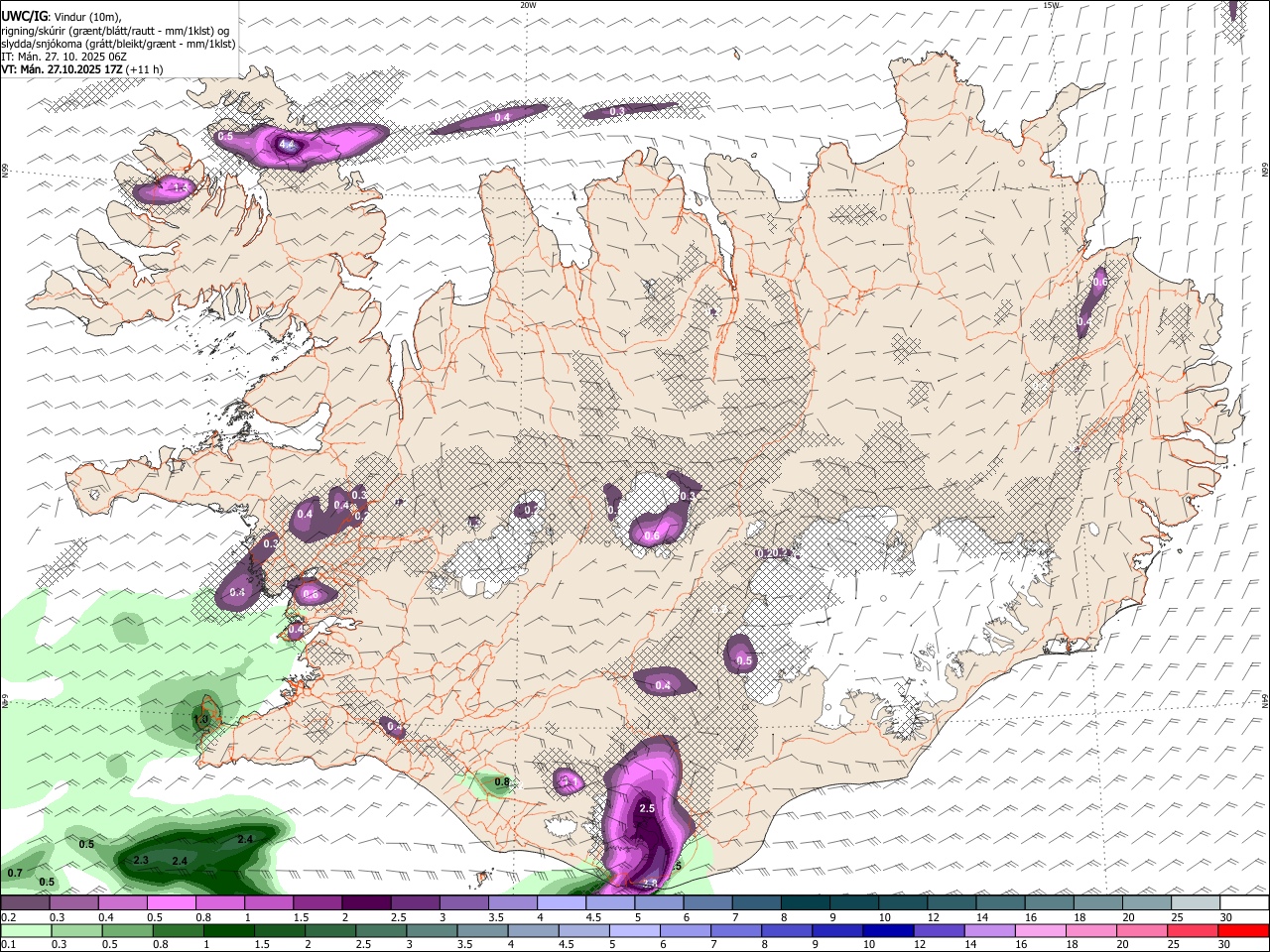Viewport: 1270px width, 952px height.
Task: Click the 'VT: Mán. 27.10.2025 17Z (+11 h)' line
Action: pos(81,69)
